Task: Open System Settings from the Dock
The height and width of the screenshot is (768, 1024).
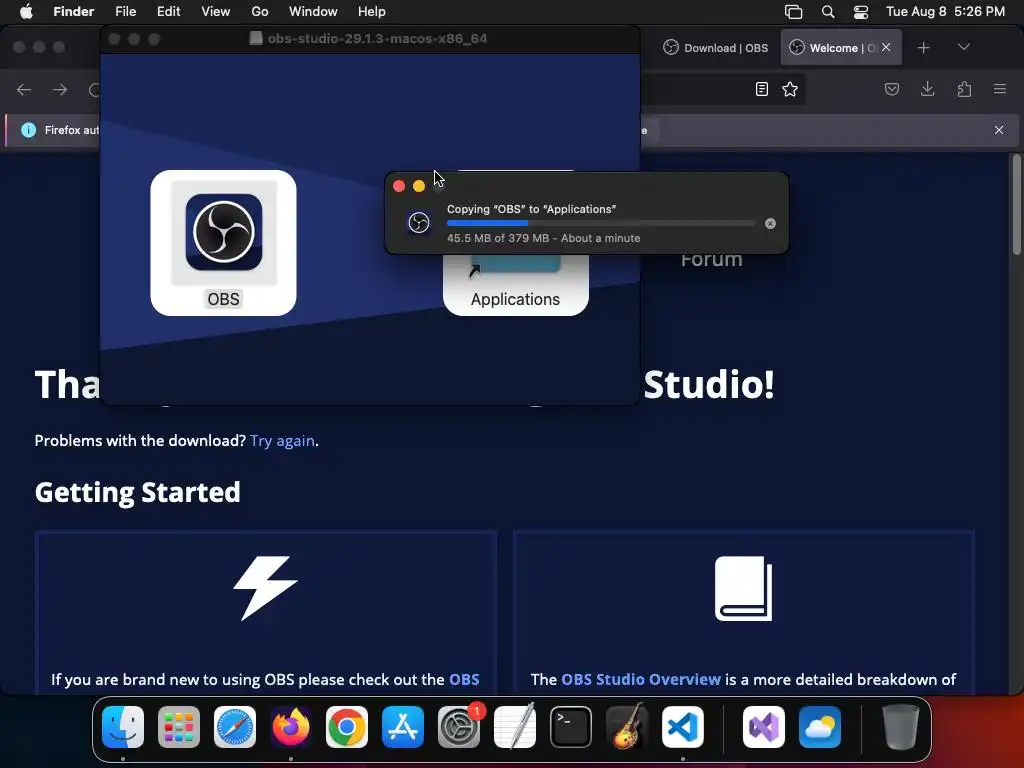Action: [x=459, y=727]
